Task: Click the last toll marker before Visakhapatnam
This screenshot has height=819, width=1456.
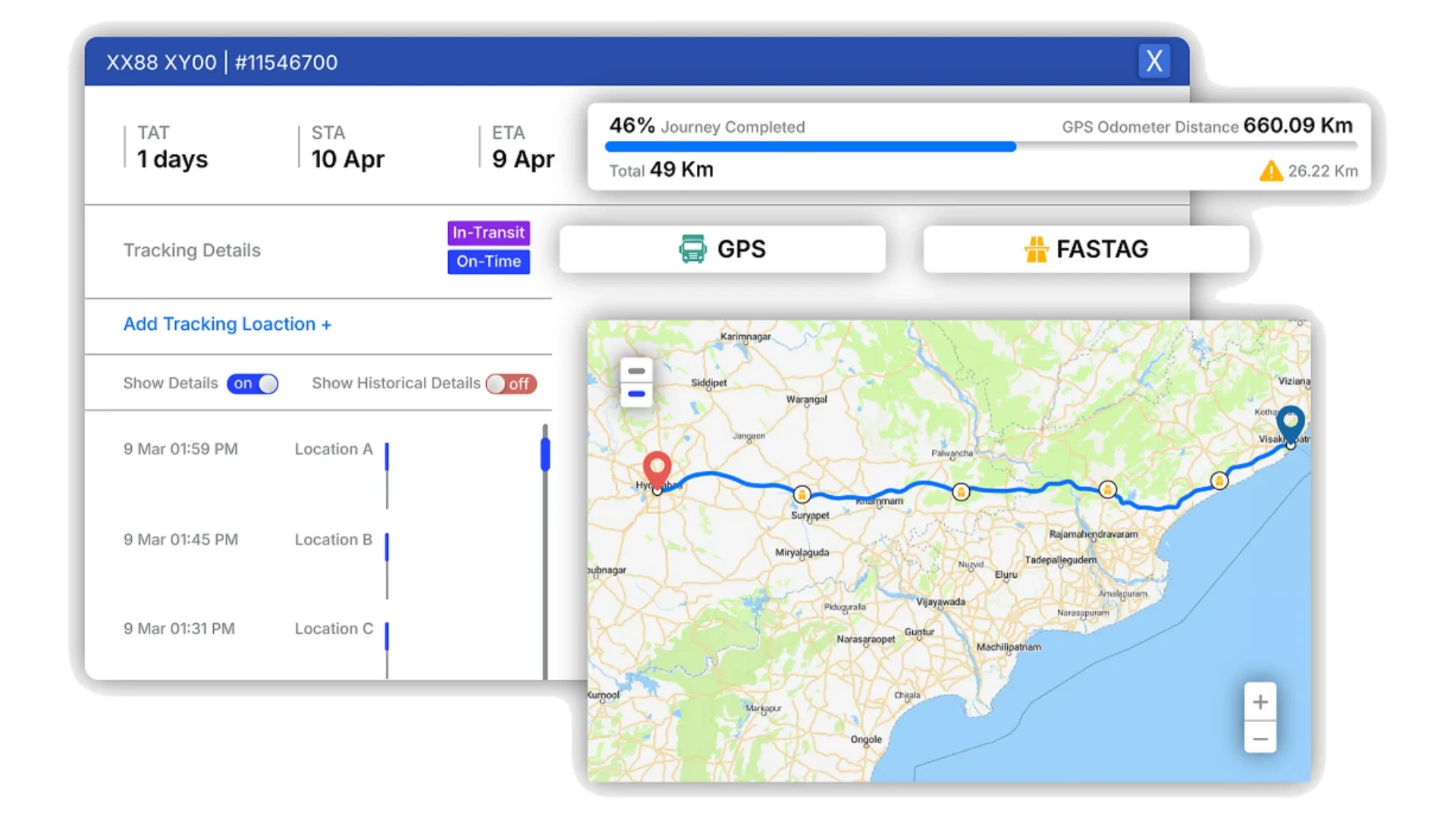Action: tap(1219, 480)
